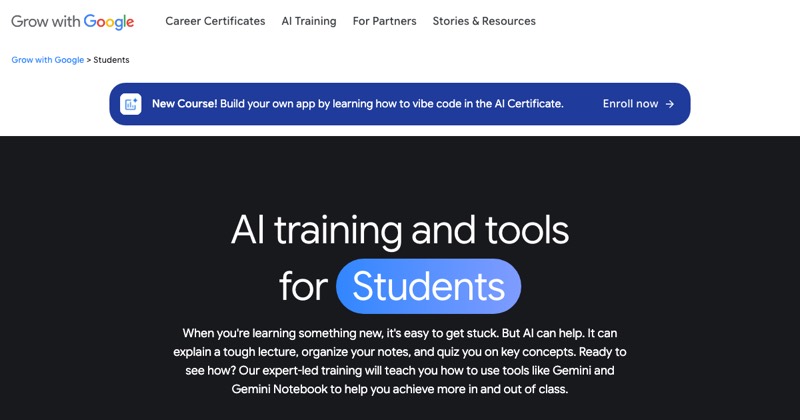Click the New Course banner message text
This screenshot has width=800, height=420.
coord(358,104)
